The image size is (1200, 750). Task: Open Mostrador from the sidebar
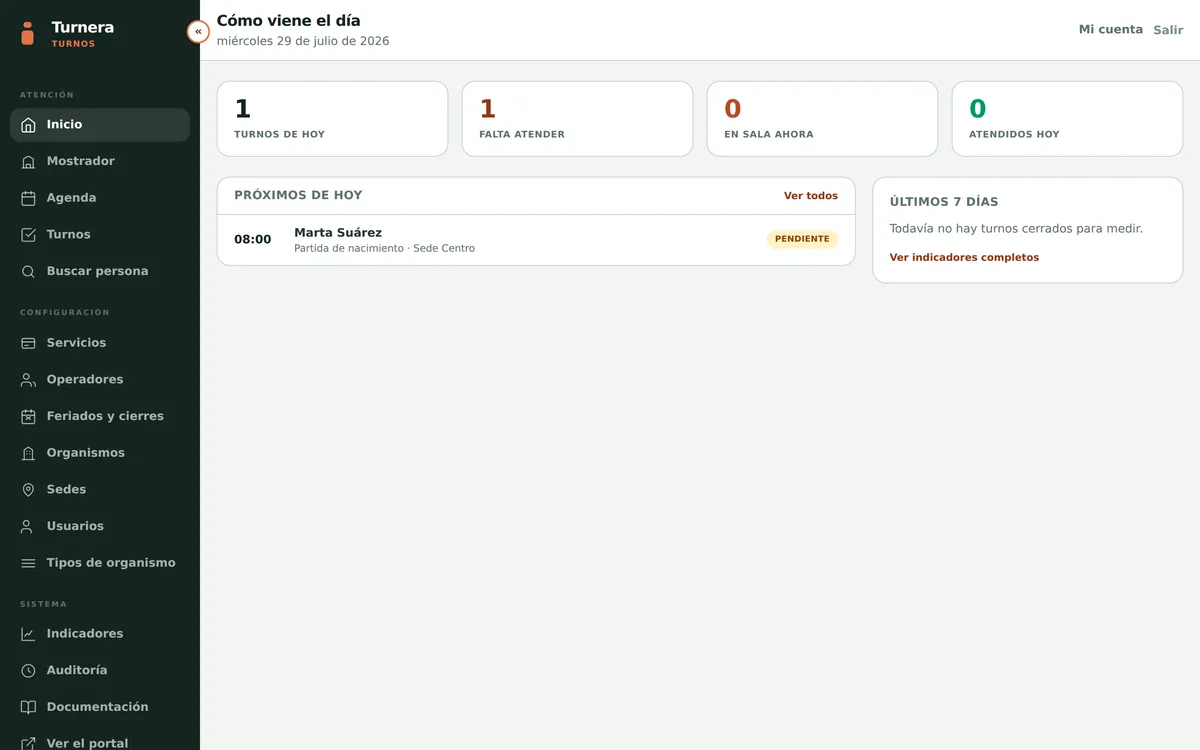click(x=100, y=161)
